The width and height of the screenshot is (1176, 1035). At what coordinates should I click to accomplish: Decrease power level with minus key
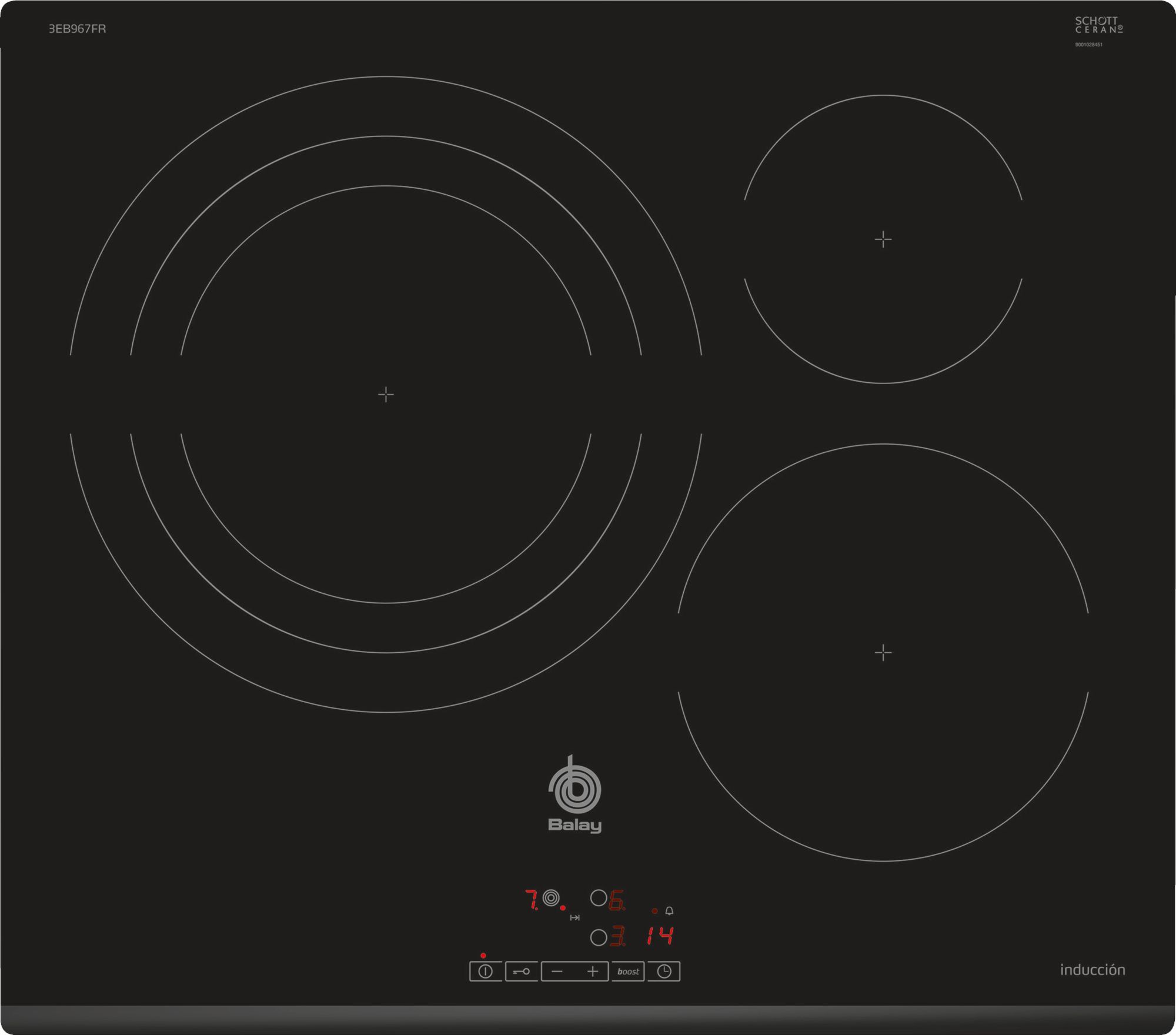click(x=557, y=971)
